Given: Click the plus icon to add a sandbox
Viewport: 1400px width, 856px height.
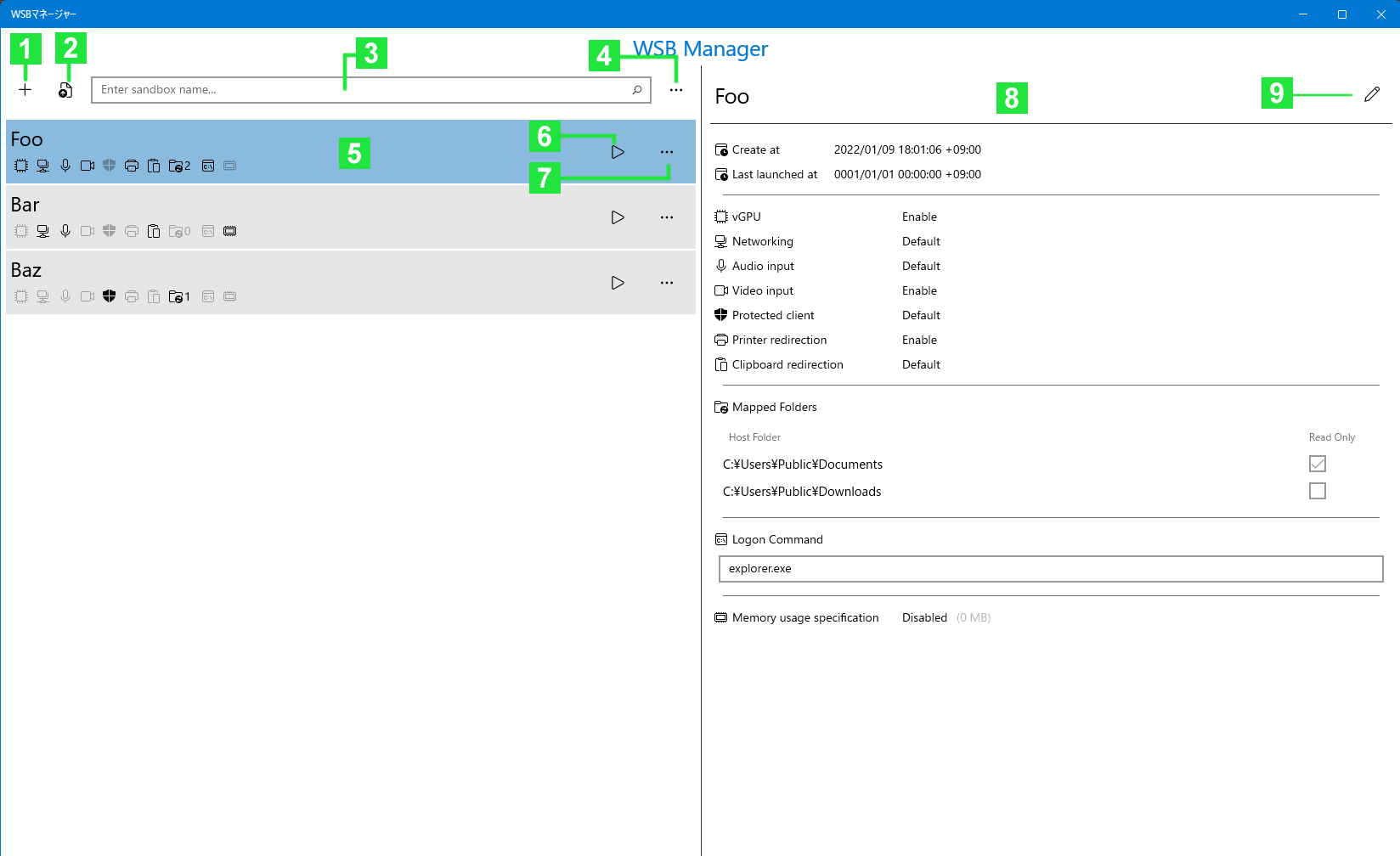Looking at the screenshot, I should click(x=25, y=90).
